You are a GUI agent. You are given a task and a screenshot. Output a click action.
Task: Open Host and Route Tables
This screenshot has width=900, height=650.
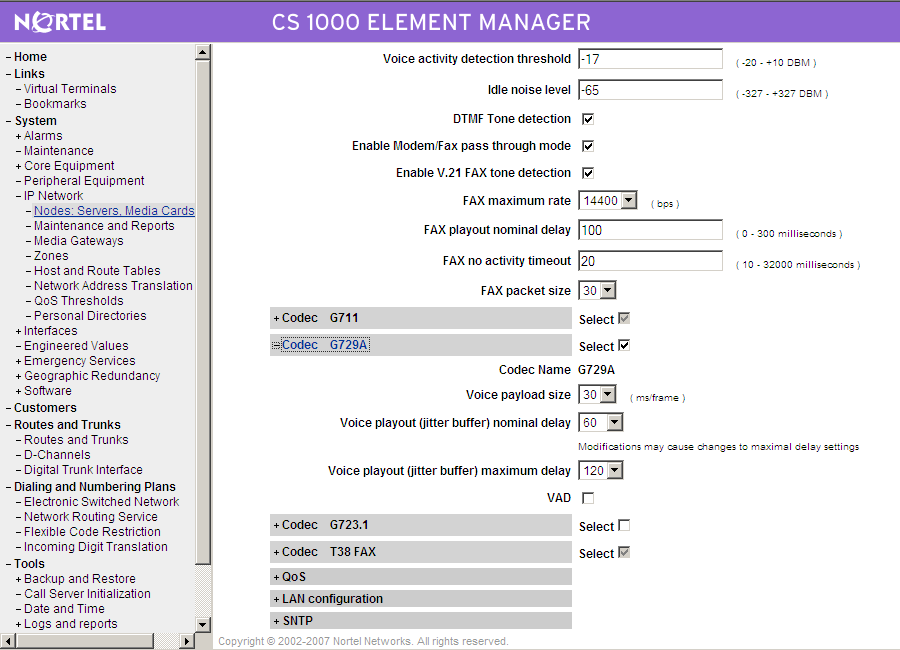(x=97, y=270)
